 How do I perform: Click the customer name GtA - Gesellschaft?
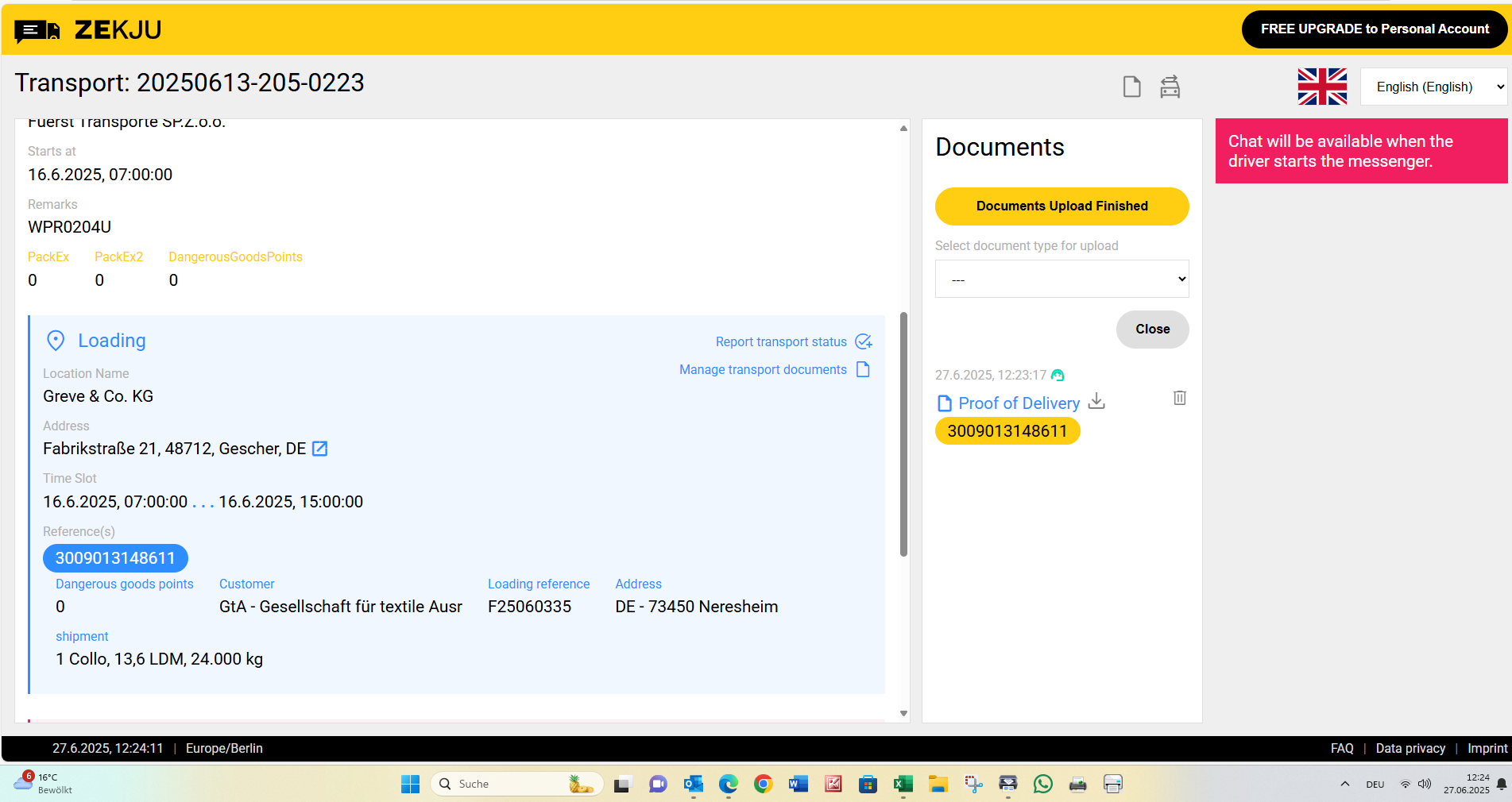point(341,607)
